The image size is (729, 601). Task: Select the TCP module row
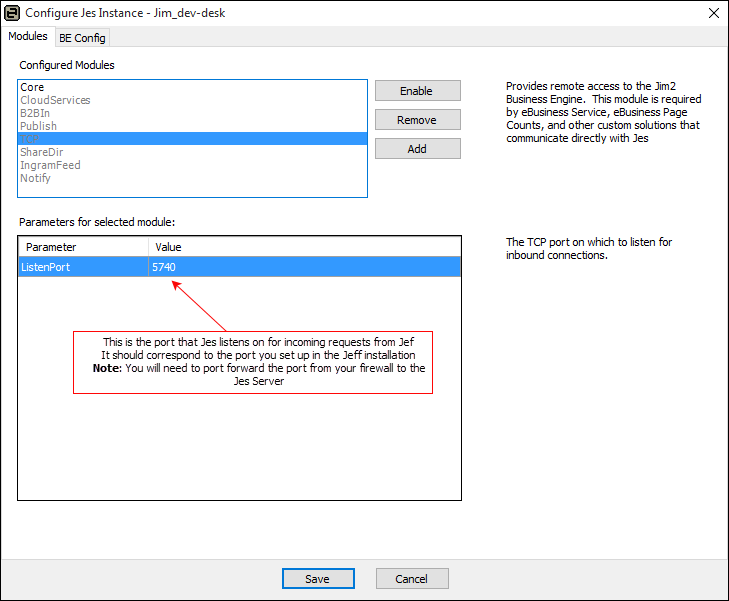[192, 139]
